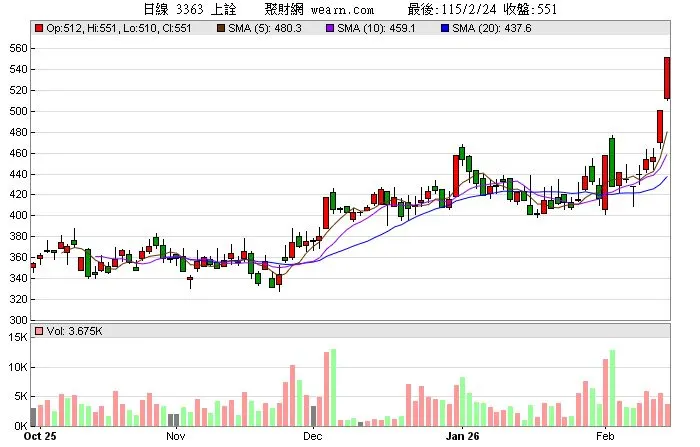Click the 5K volume axis label

coord(21,396)
